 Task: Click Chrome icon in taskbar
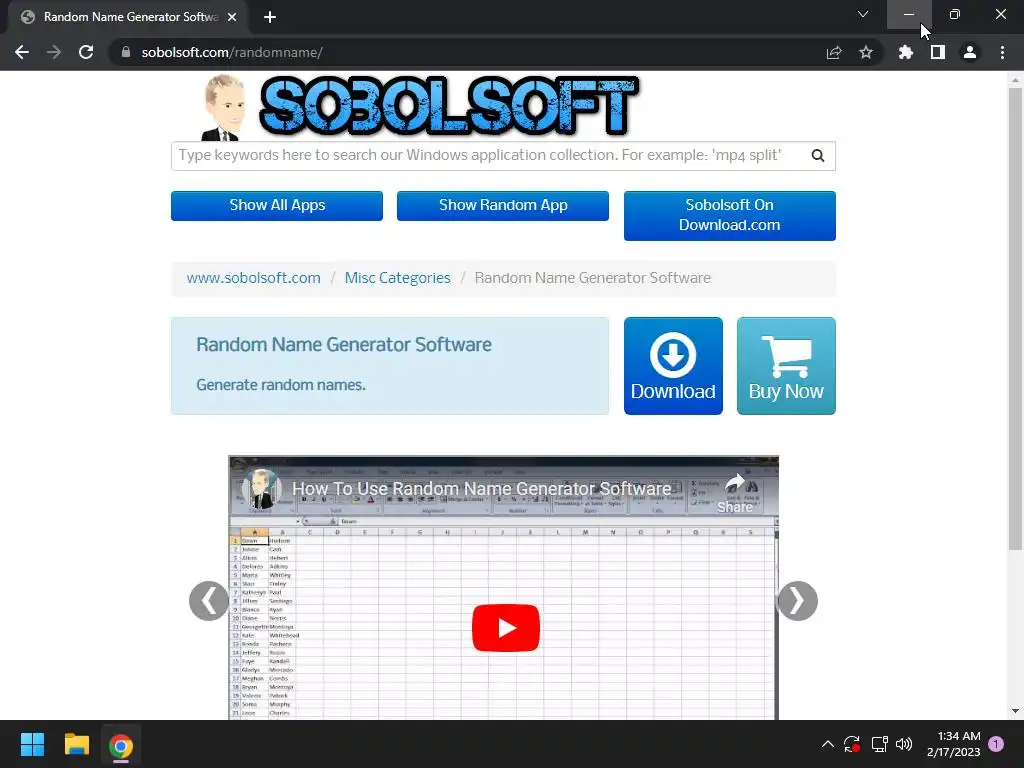click(120, 745)
